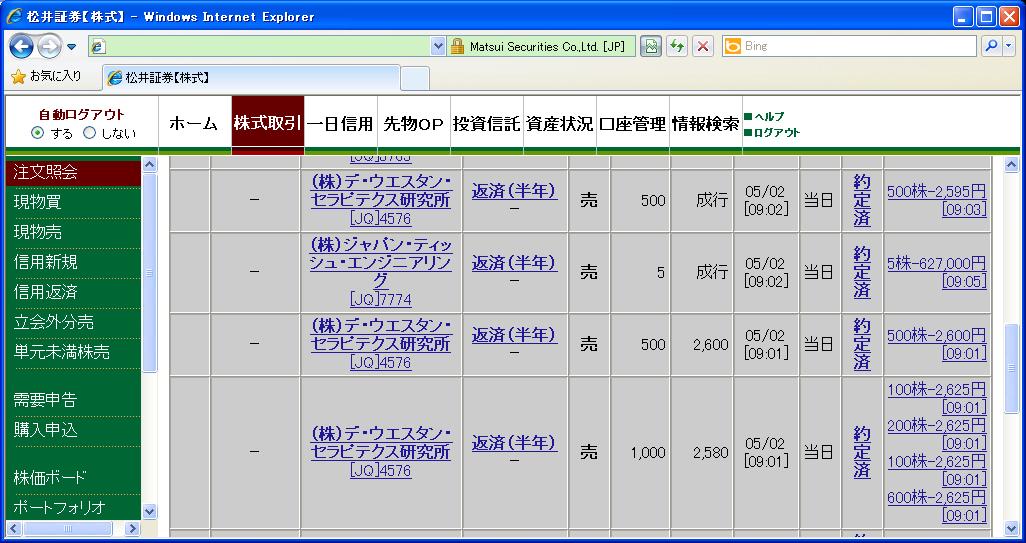
Task: Select the しない auto-logout radio button
Action: 90,133
